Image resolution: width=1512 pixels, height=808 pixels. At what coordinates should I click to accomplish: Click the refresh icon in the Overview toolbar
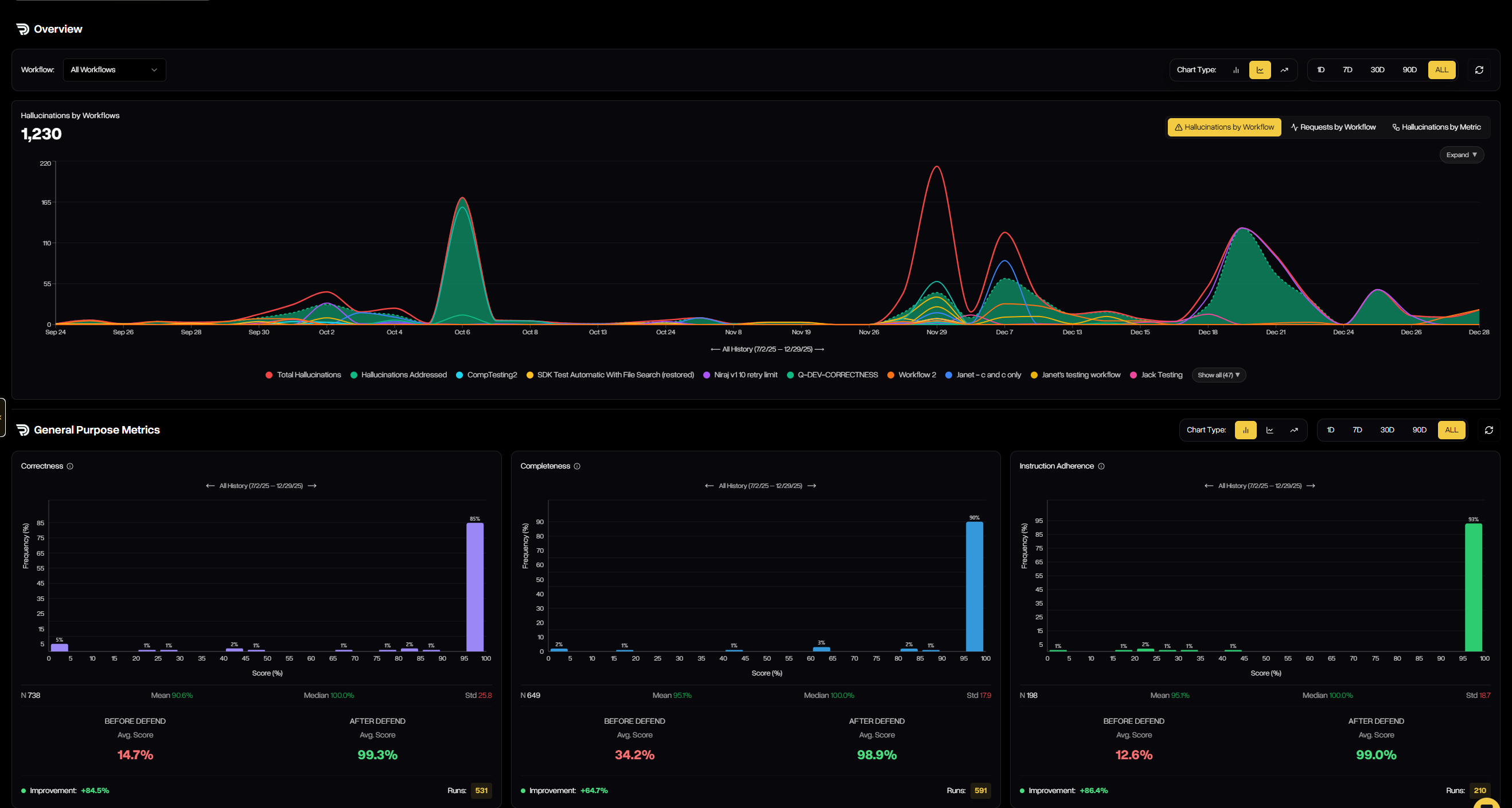click(x=1480, y=69)
